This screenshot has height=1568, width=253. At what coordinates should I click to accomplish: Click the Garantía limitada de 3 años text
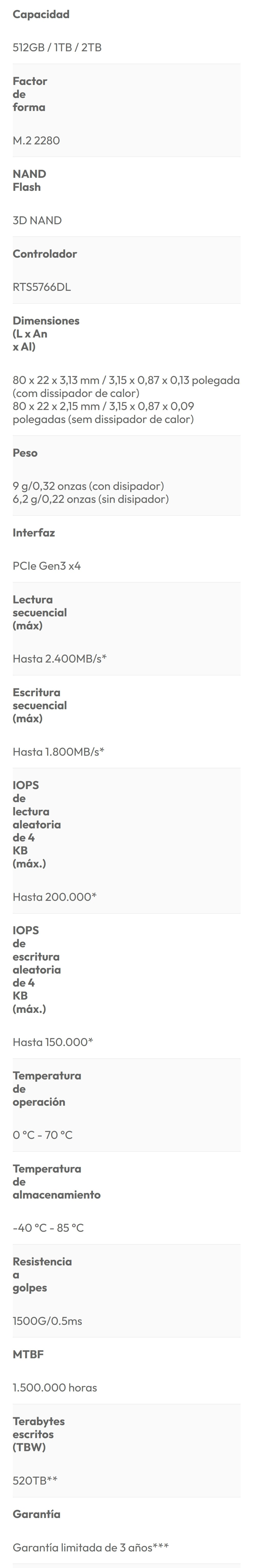[x=91, y=1547]
